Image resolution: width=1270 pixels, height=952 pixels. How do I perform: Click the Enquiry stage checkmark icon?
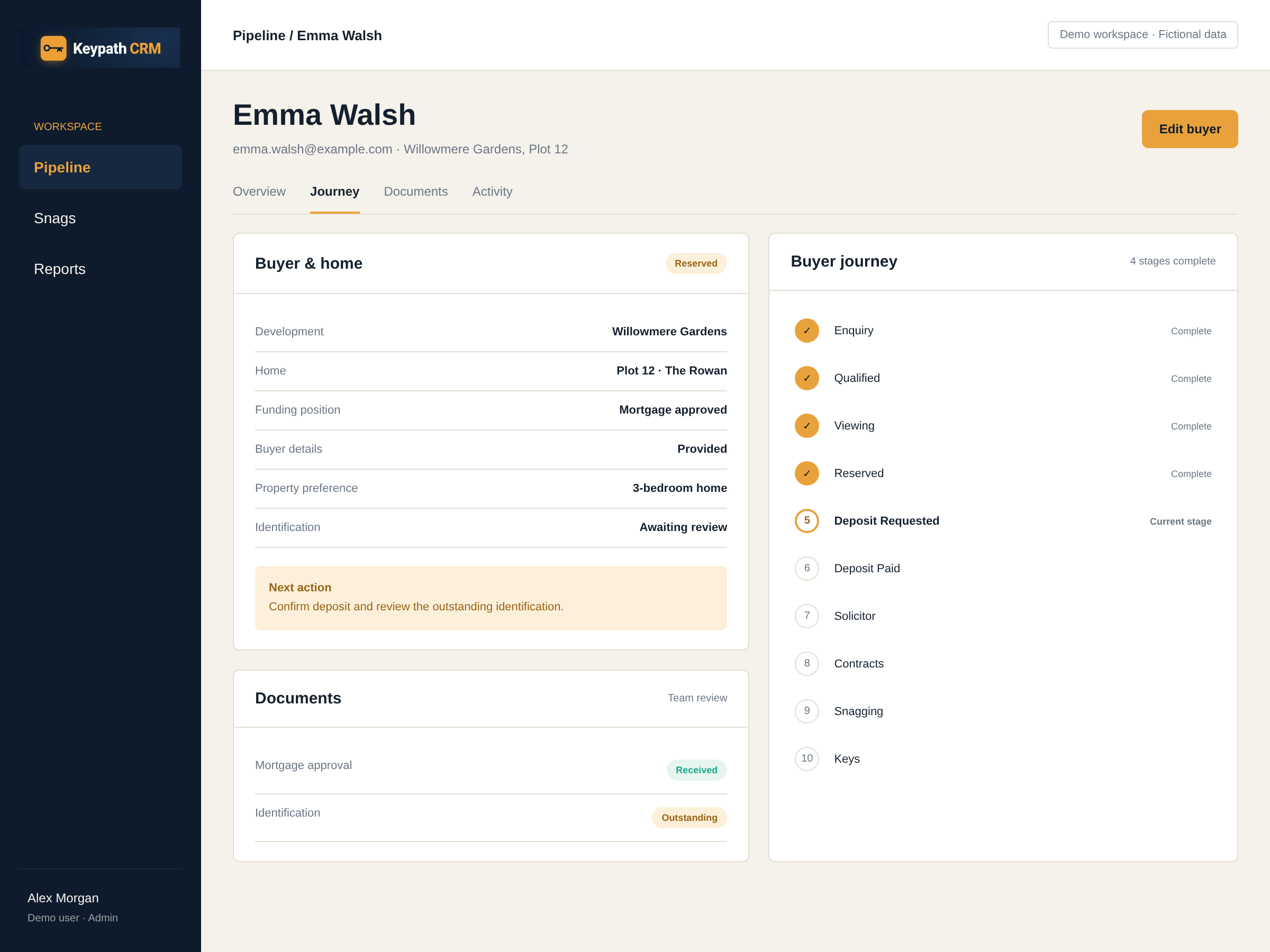[806, 331]
